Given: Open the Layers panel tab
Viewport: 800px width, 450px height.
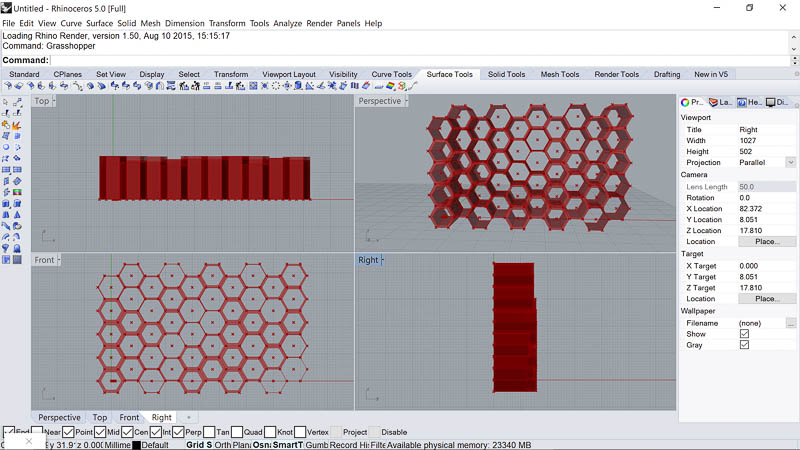Looking at the screenshot, I should (x=720, y=102).
